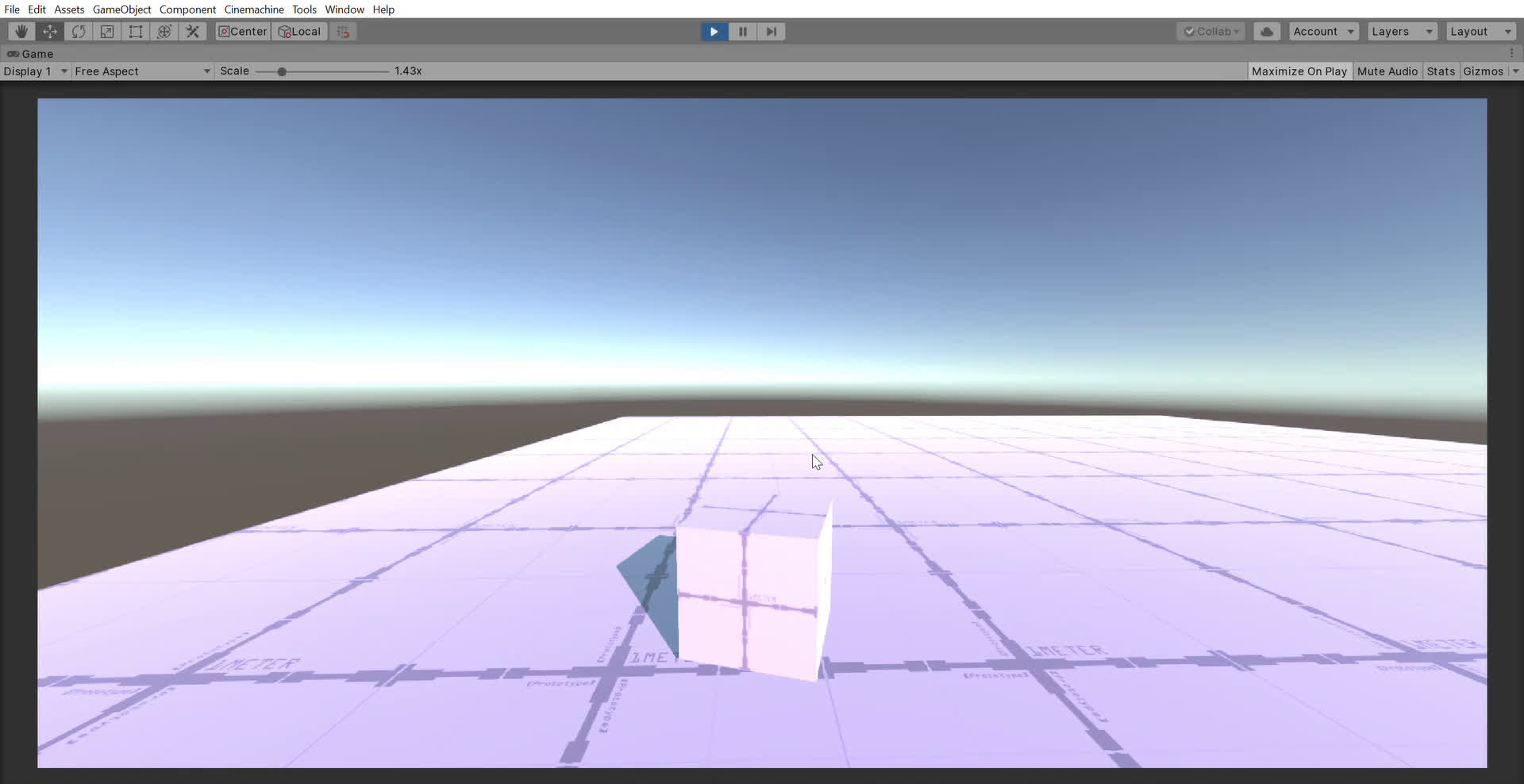Open the Layout dropdown

coord(1480,32)
